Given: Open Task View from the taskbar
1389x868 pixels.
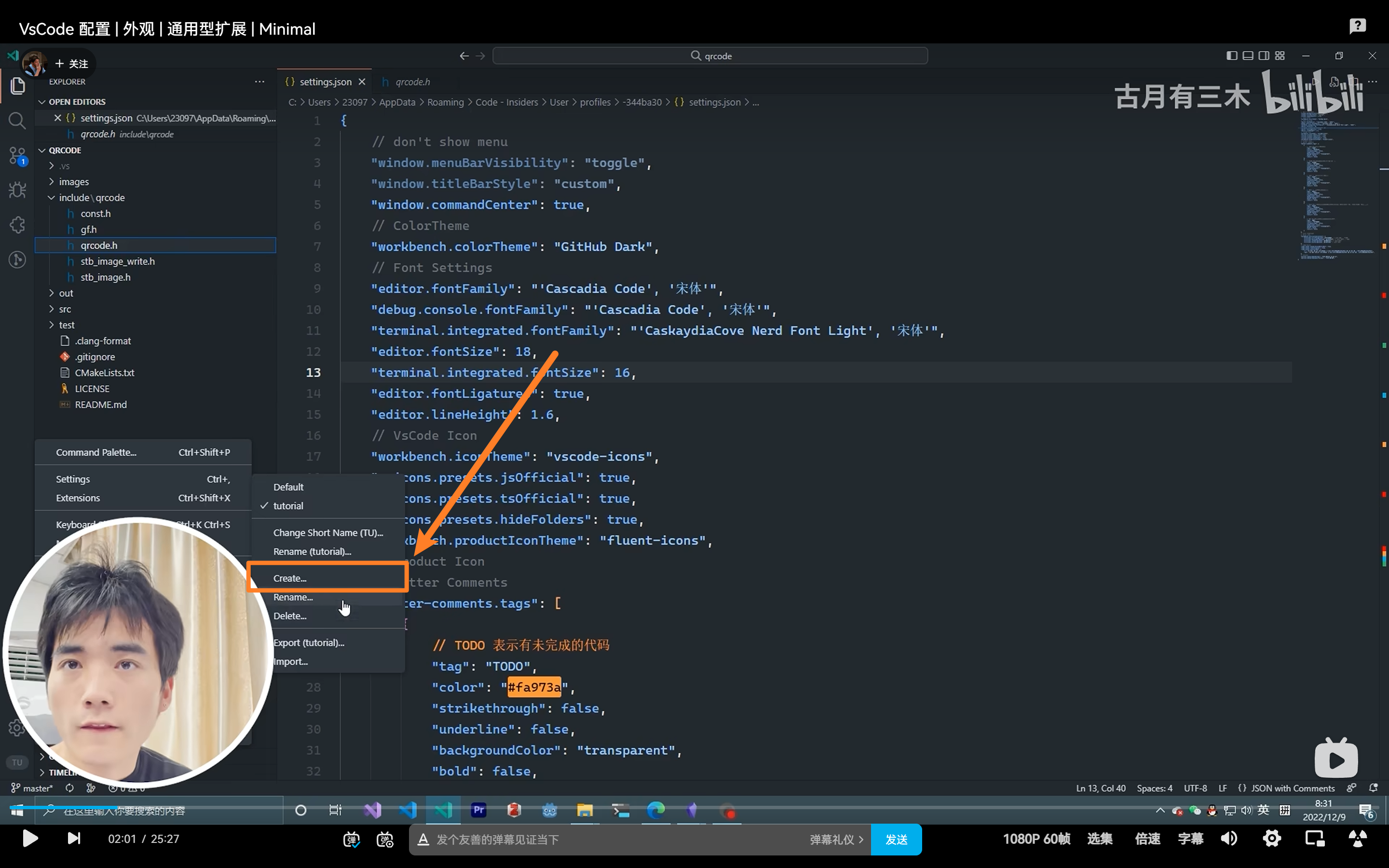Looking at the screenshot, I should click(x=335, y=810).
